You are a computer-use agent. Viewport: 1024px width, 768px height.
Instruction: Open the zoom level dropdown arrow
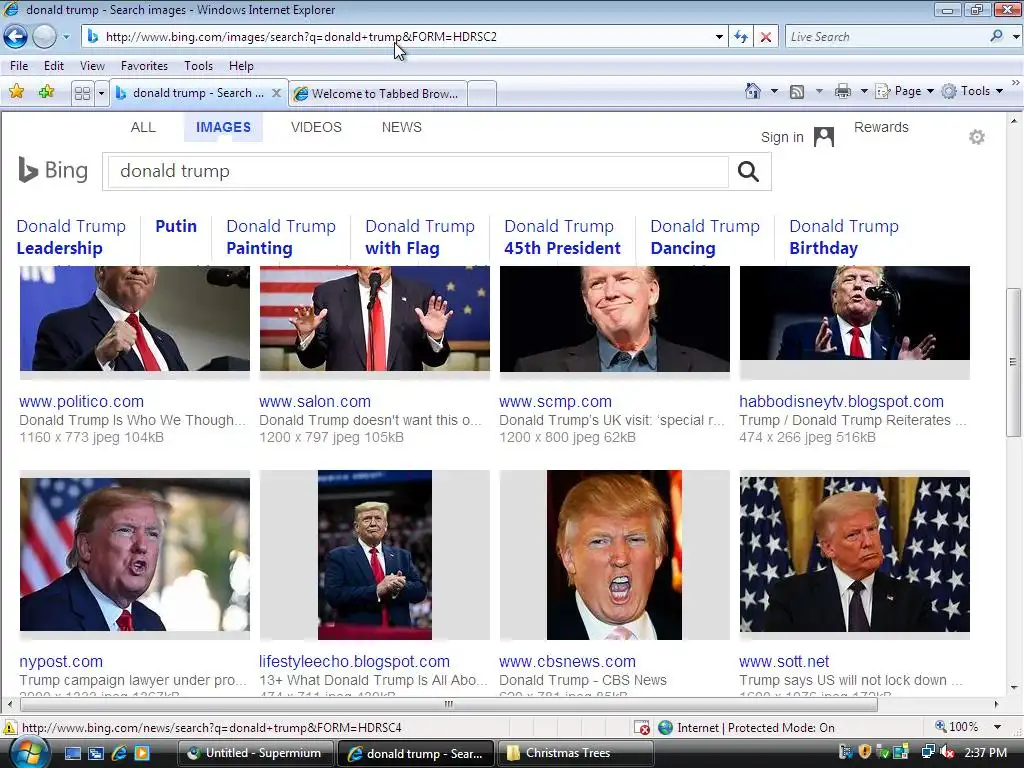click(997, 727)
